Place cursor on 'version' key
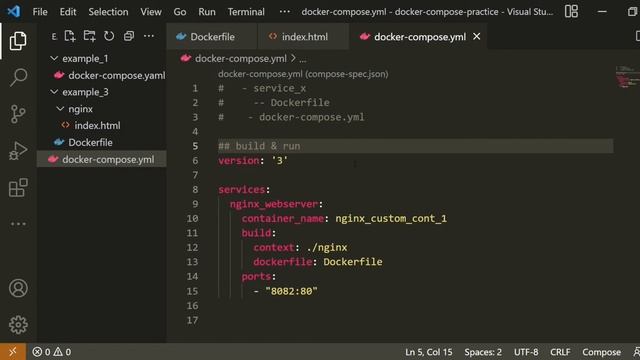 tap(239, 161)
